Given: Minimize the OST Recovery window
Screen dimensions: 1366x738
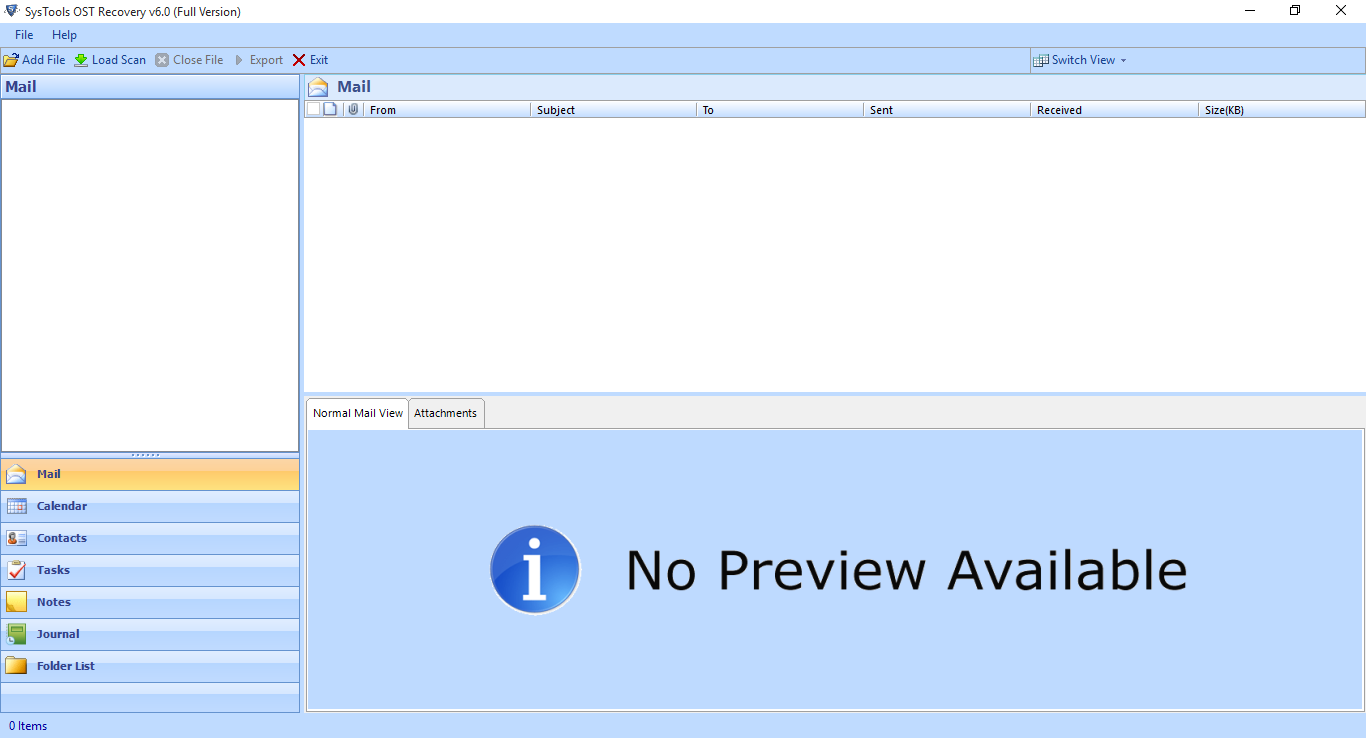Looking at the screenshot, I should coord(1250,11).
